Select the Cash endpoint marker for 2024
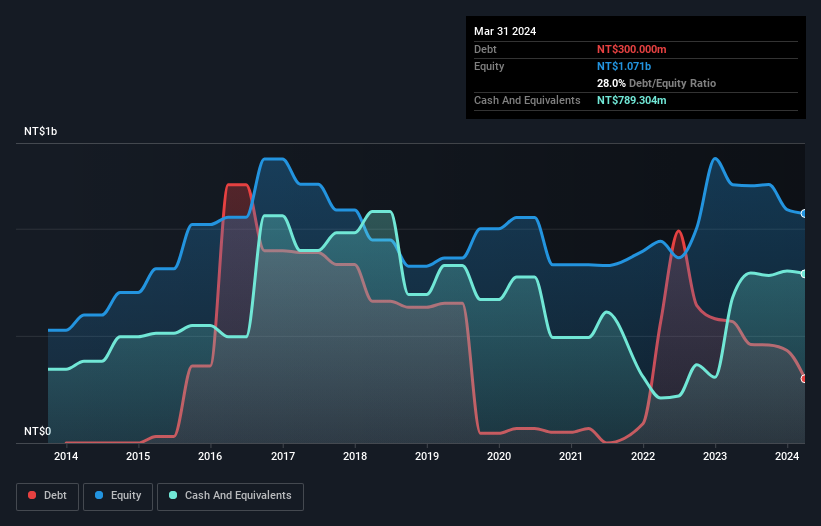 [804, 274]
